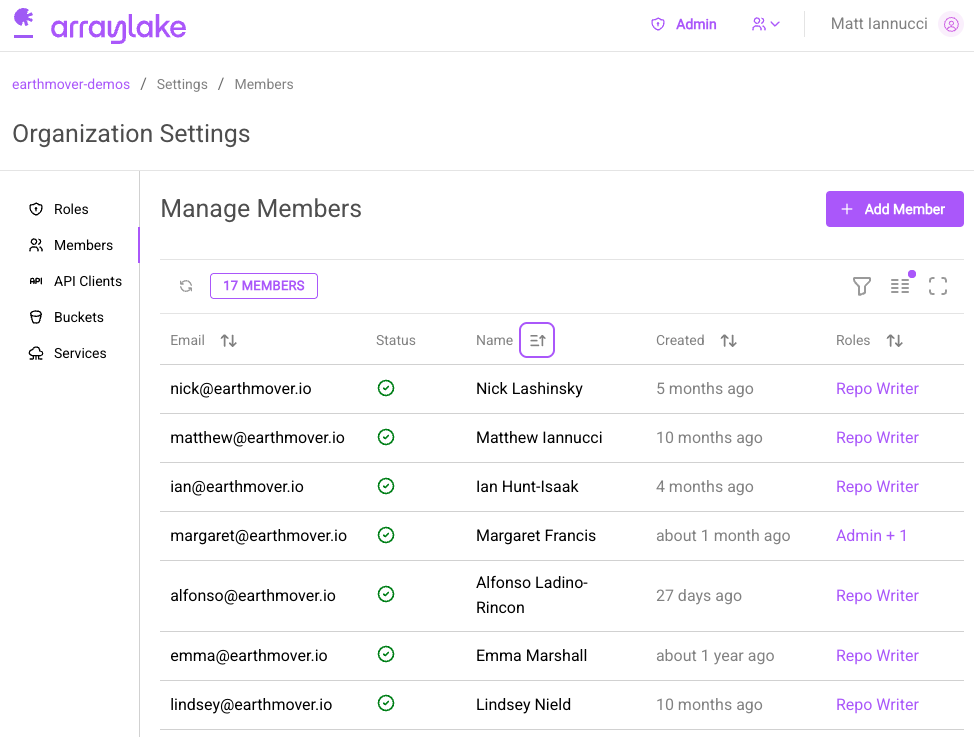Viewport: 974px width, 737px height.
Task: Open the organization switcher people dropdown
Action: pyautogui.click(x=765, y=24)
